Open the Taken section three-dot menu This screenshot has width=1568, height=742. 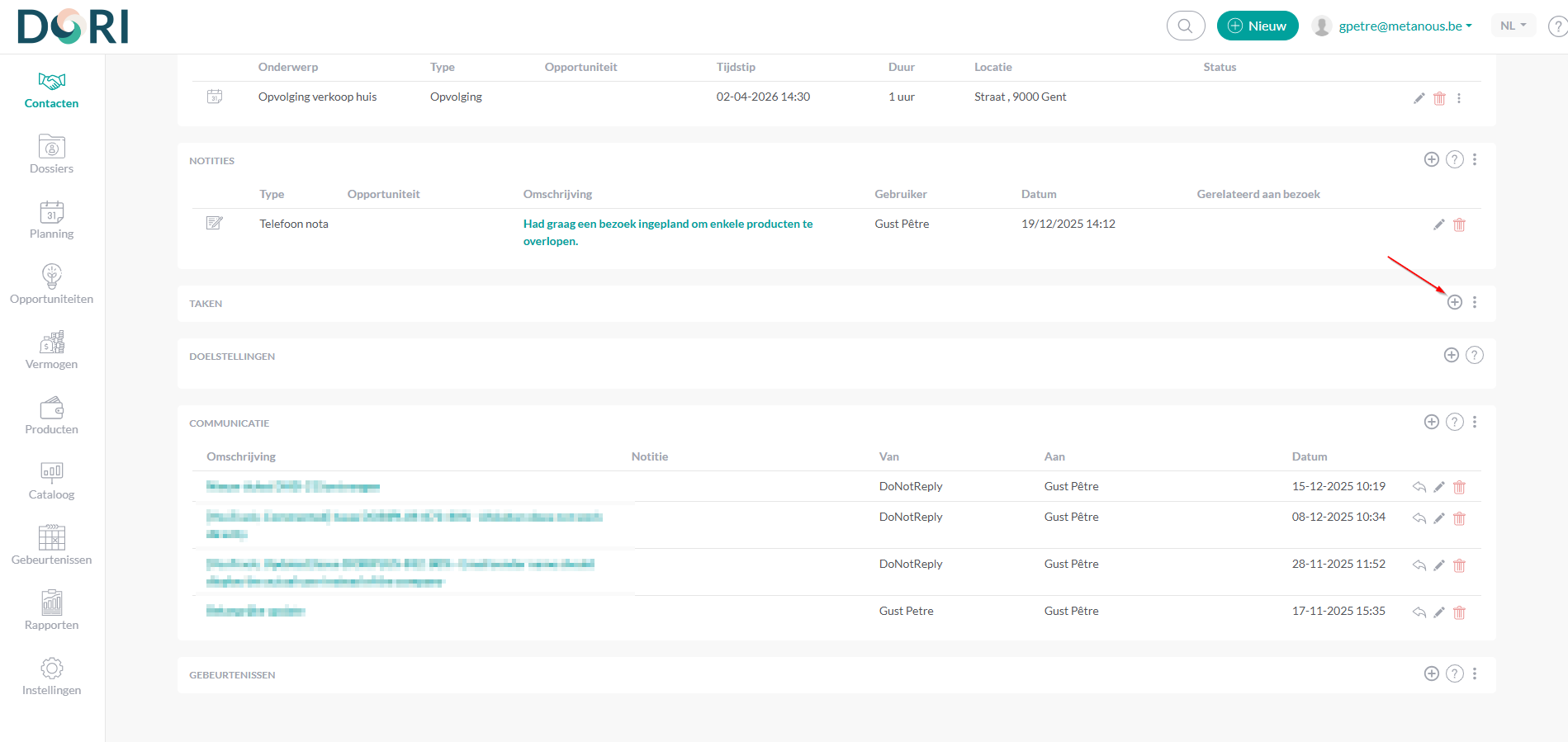[1475, 302]
